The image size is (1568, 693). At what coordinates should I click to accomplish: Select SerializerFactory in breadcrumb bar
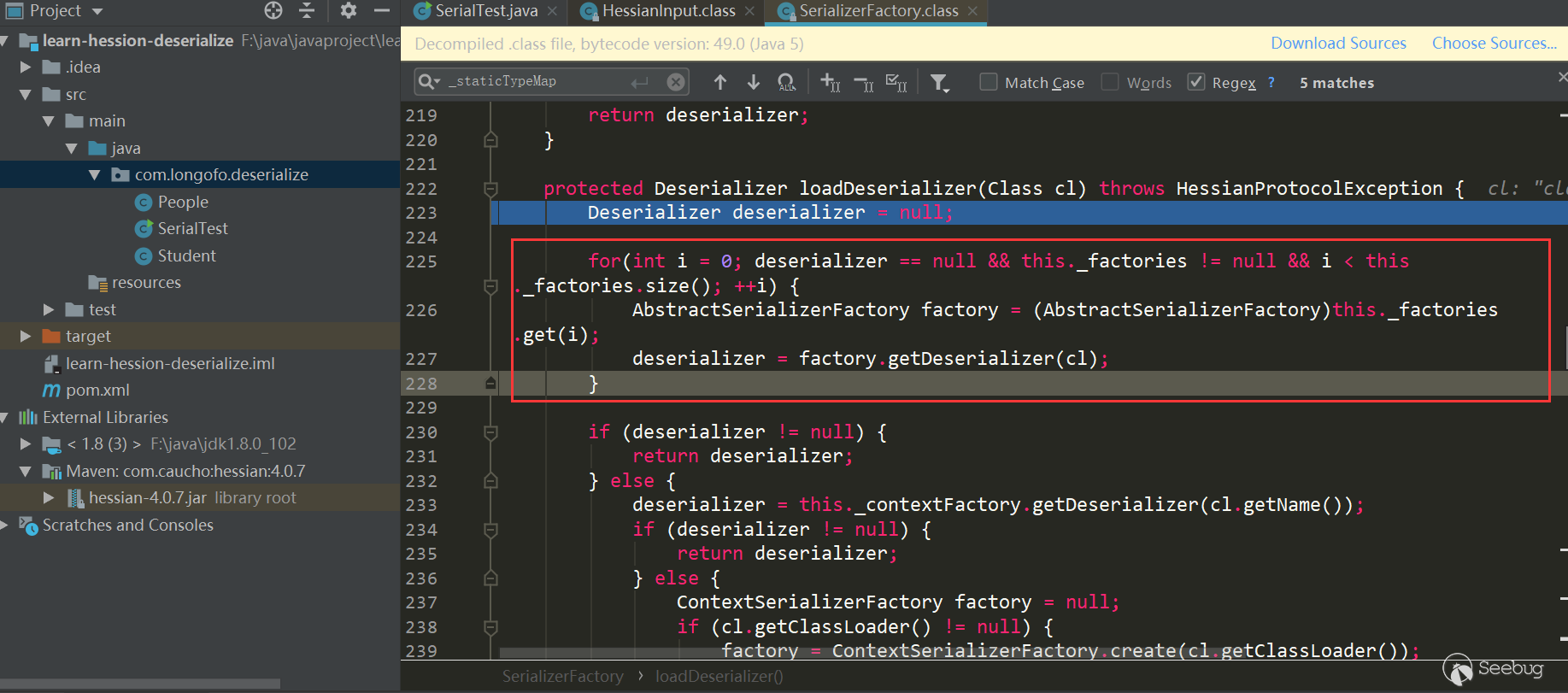[562, 676]
